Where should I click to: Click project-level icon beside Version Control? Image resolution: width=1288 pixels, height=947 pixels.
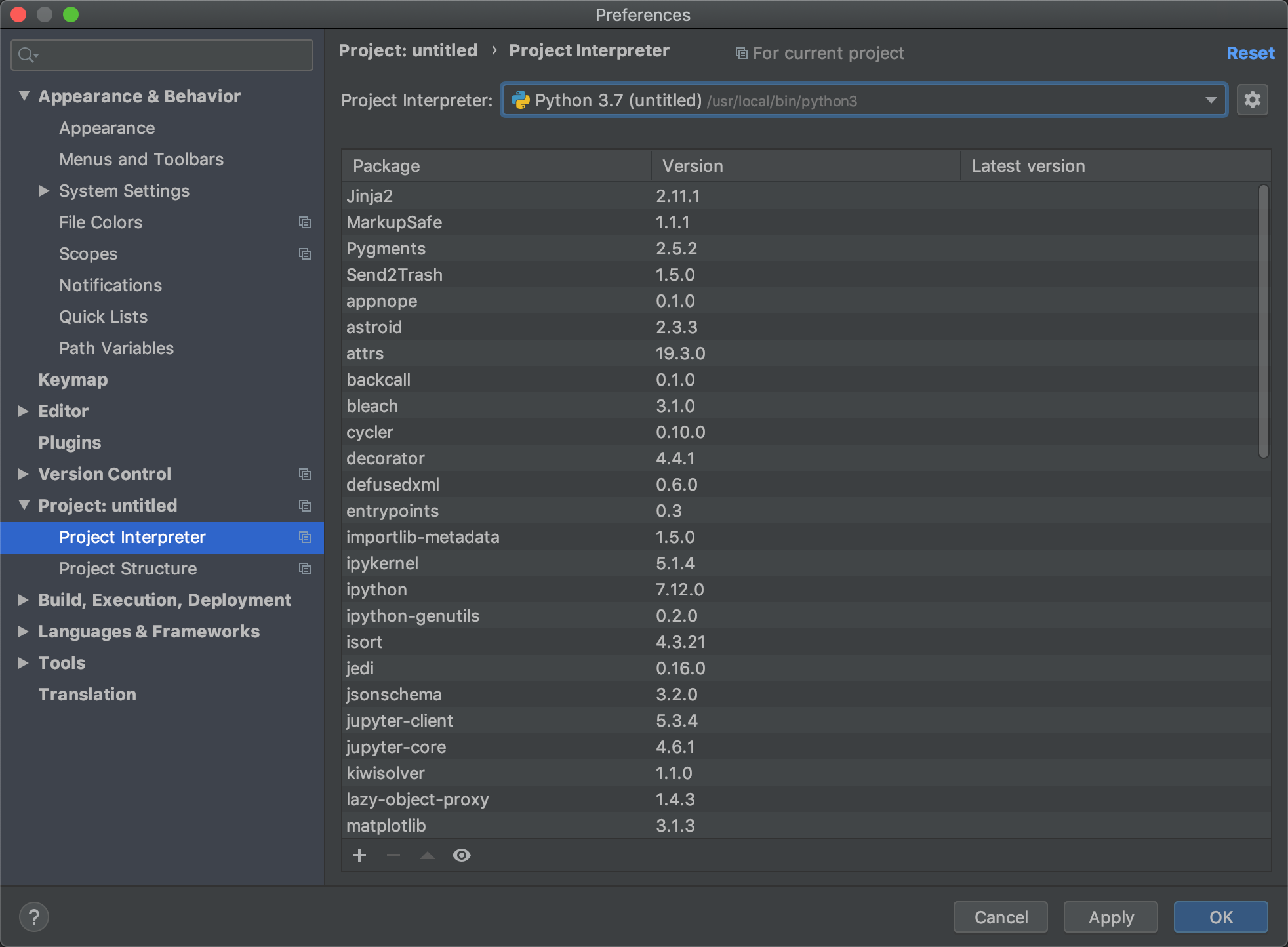(305, 474)
